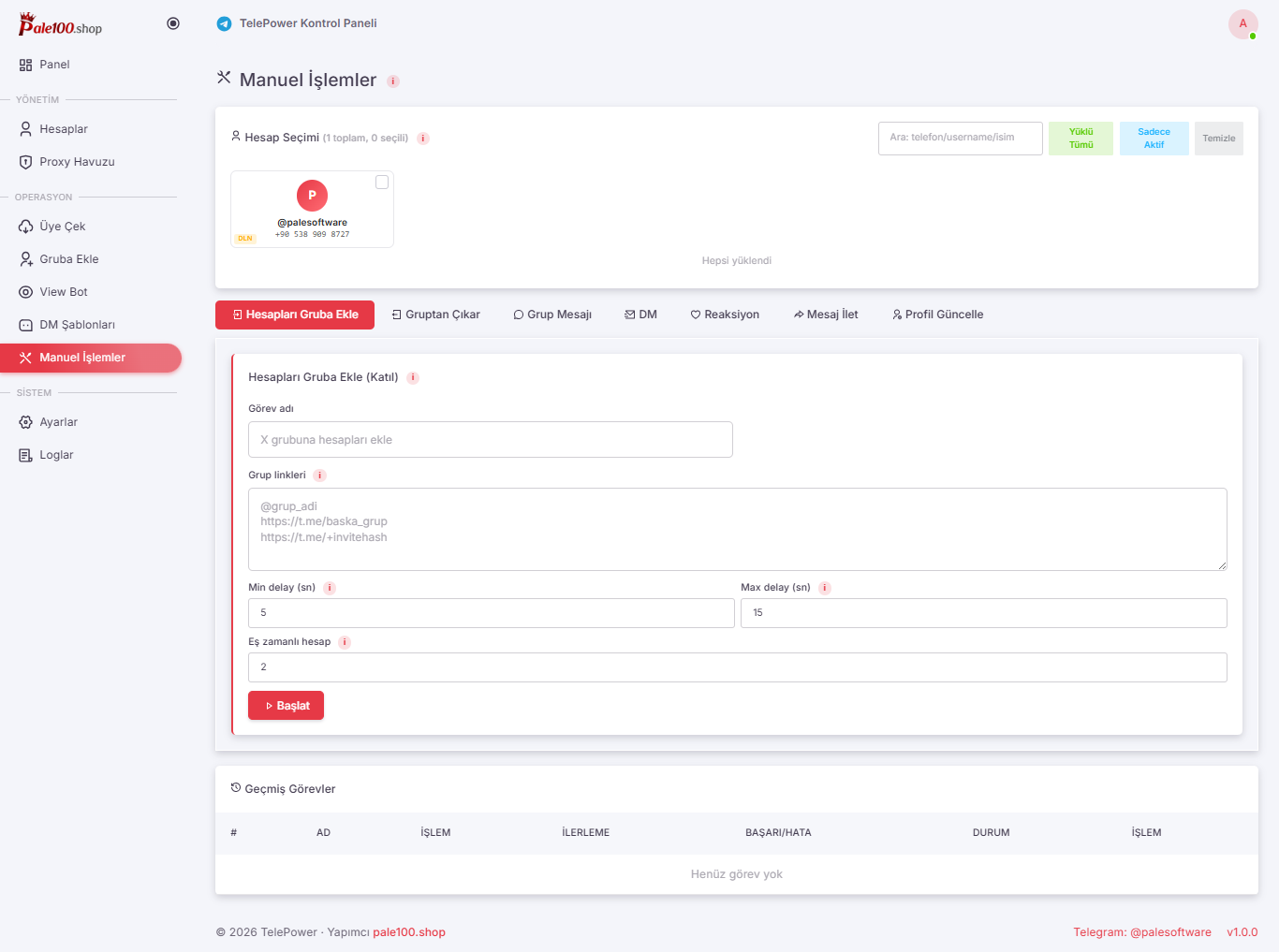Click the pale100.shop footer link
1279x952 pixels.
pos(409,932)
